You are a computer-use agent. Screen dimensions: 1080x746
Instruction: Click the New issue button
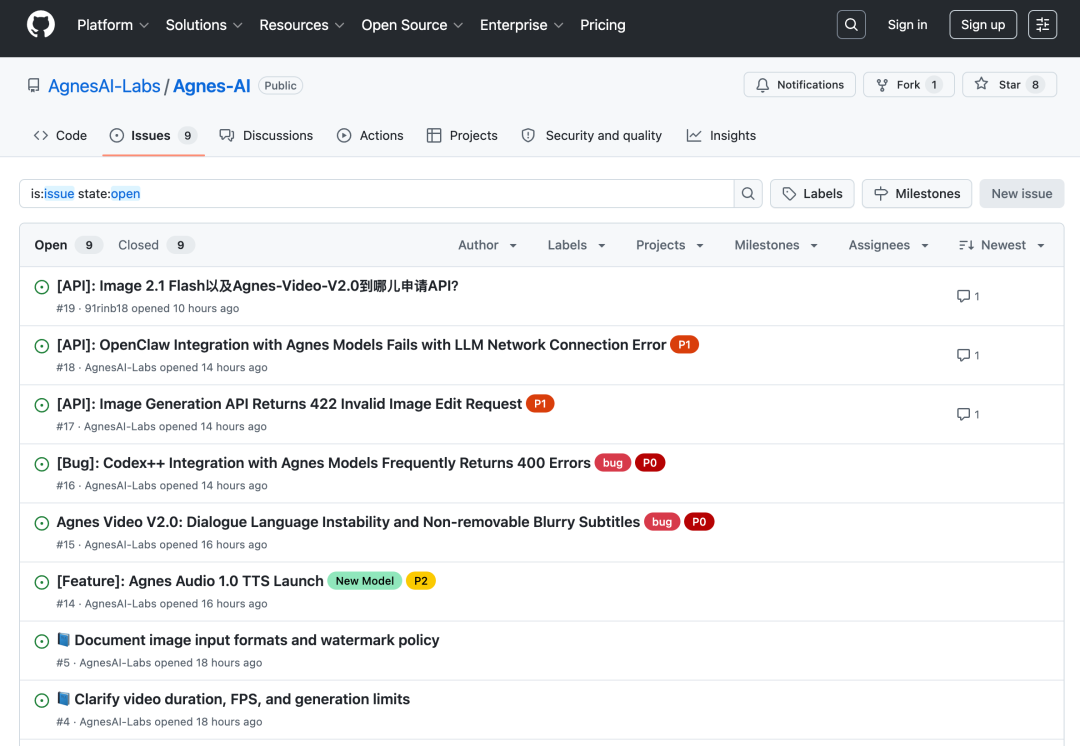point(1021,194)
